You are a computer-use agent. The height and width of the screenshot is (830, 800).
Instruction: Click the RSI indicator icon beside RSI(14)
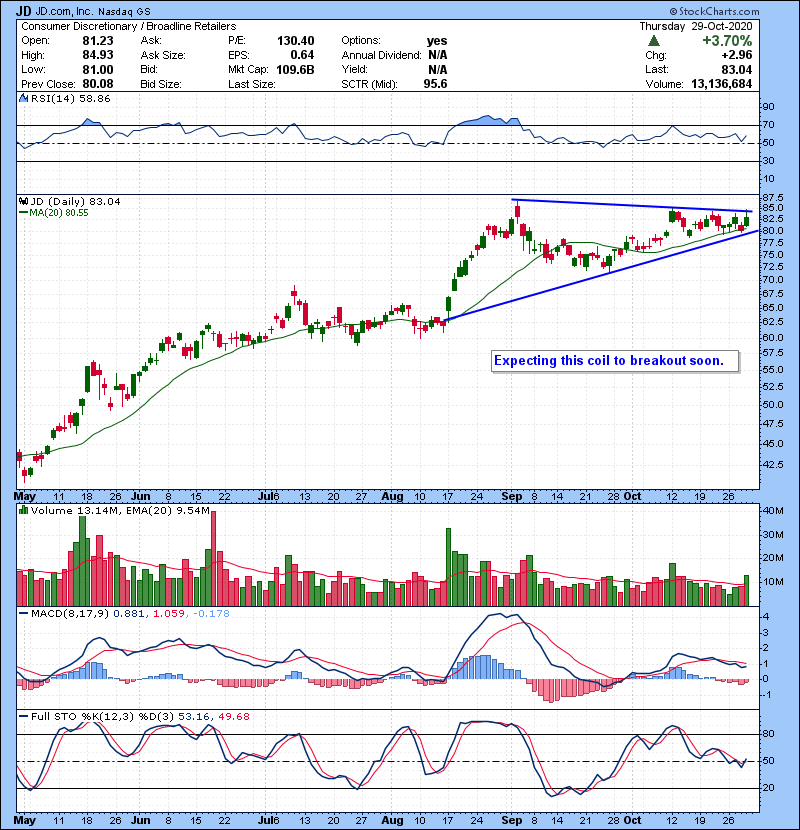coord(23,98)
